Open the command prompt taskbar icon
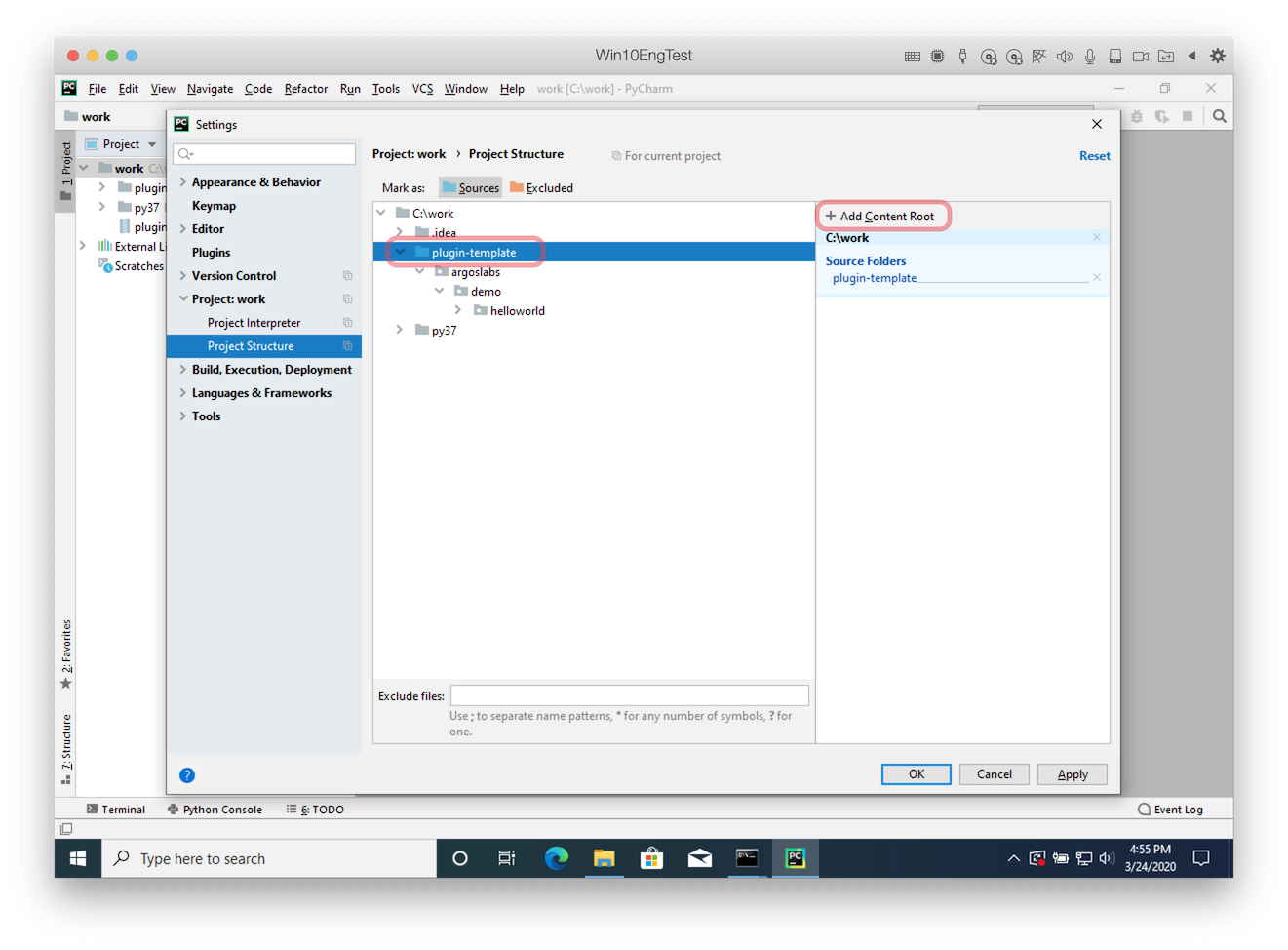The image size is (1288, 950). click(x=747, y=858)
